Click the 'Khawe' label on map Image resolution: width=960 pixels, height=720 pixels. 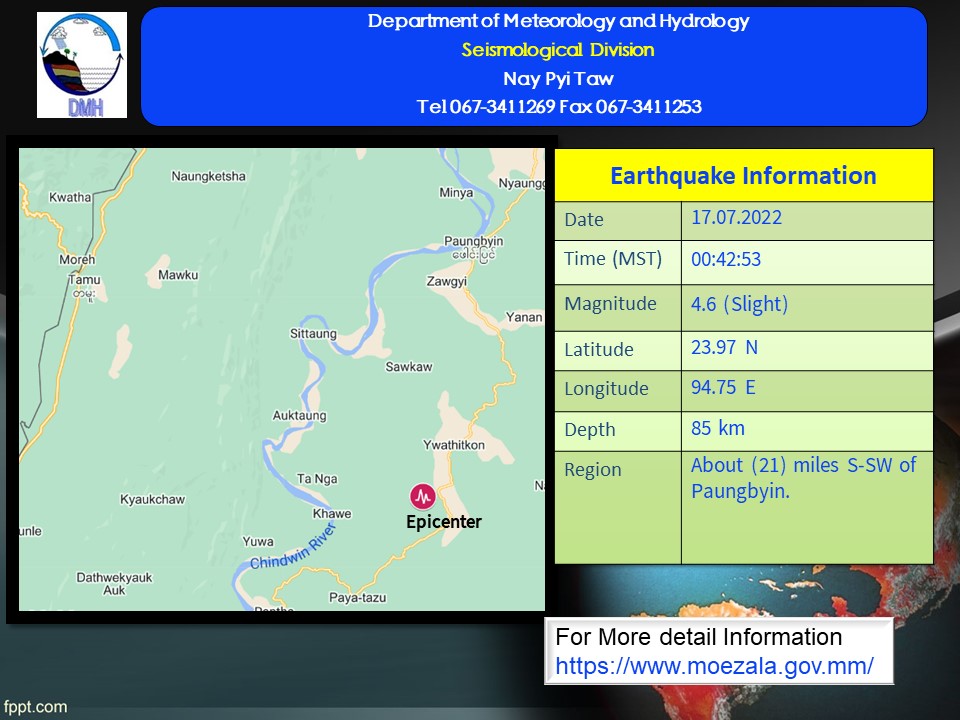point(332,514)
